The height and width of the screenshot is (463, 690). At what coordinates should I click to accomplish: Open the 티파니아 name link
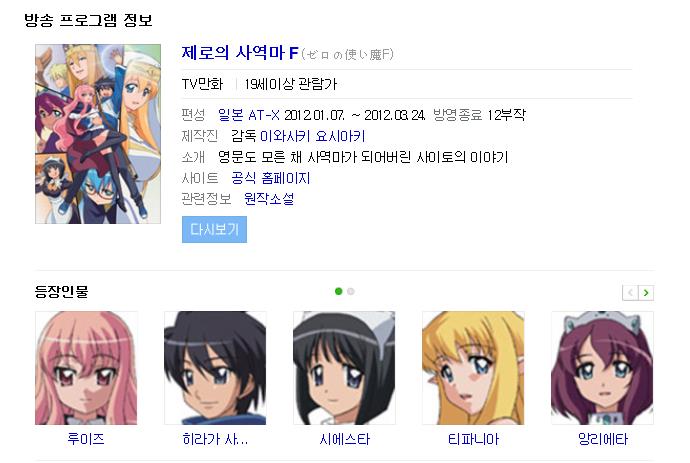tap(473, 439)
